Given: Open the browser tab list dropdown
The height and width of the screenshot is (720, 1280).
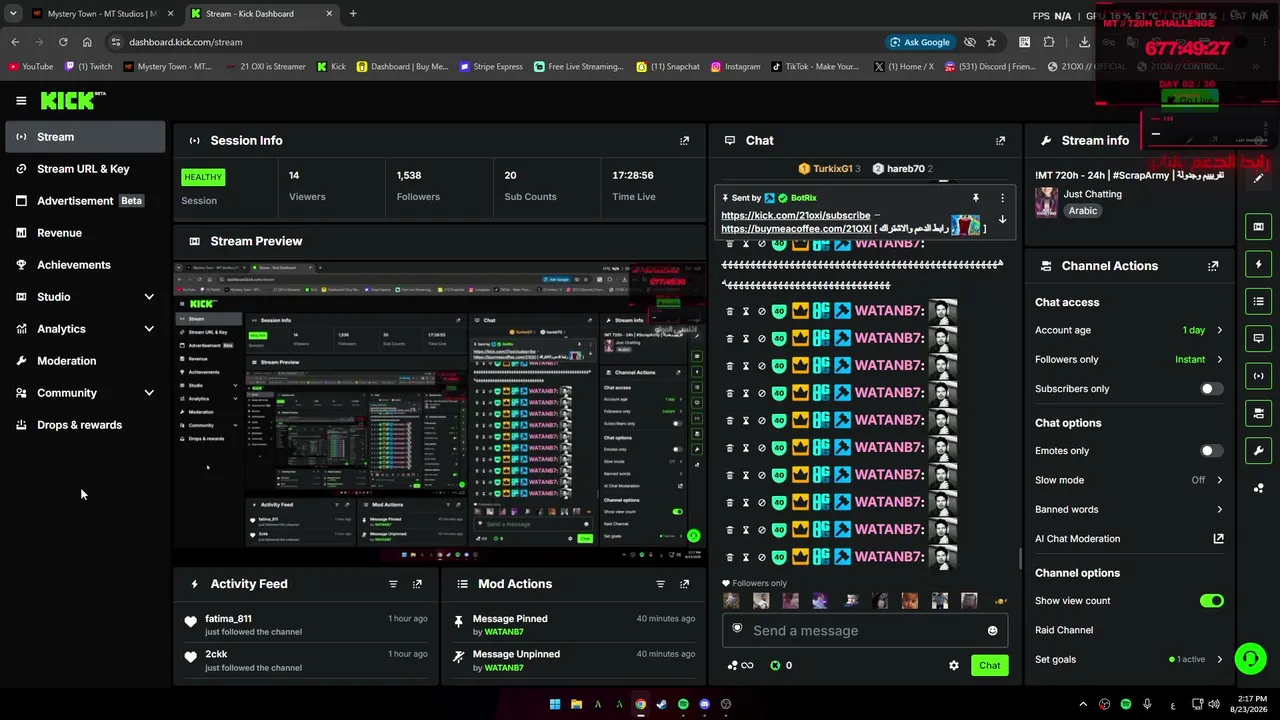Looking at the screenshot, I should [12, 14].
